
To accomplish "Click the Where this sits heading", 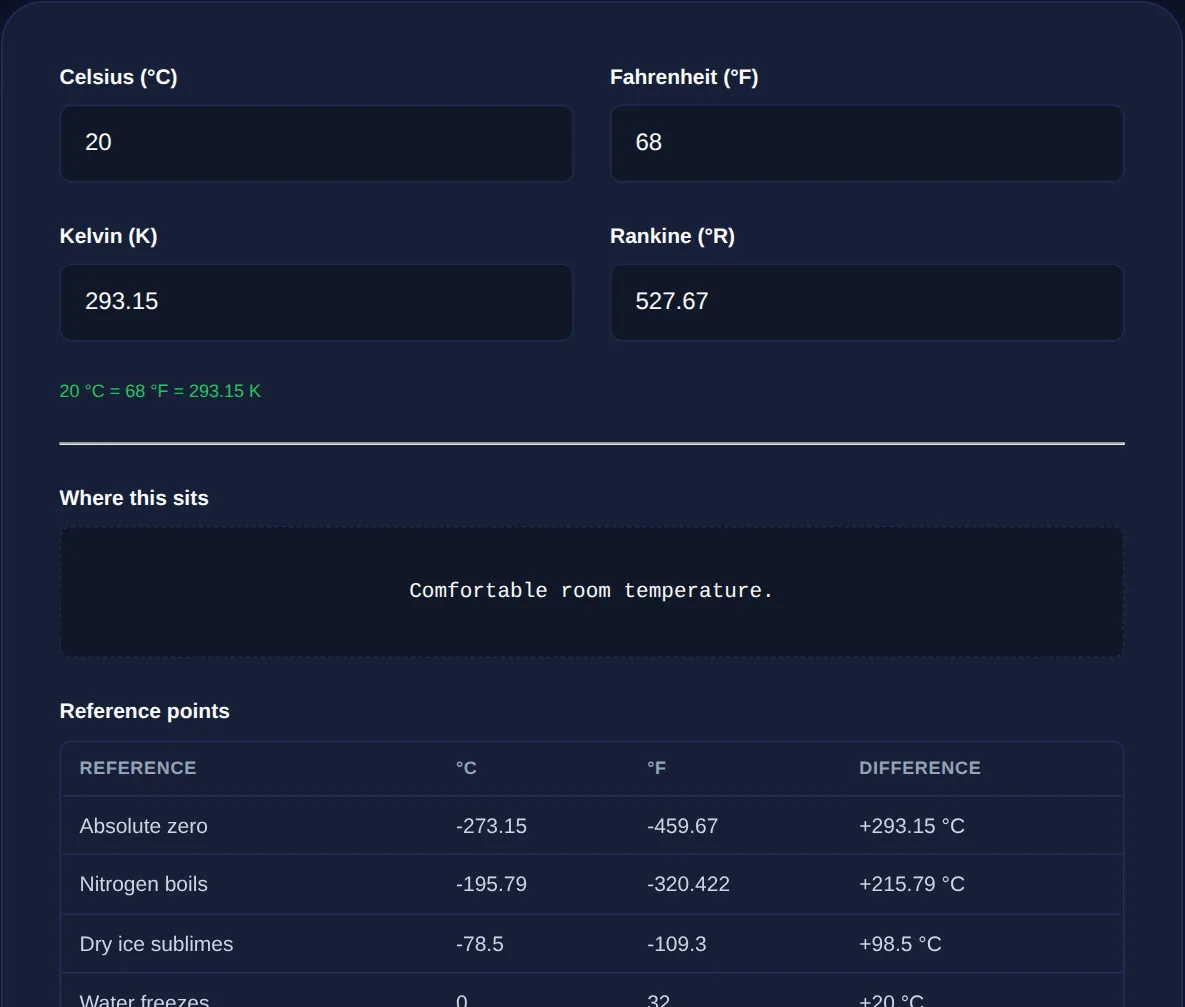I will pos(134,498).
